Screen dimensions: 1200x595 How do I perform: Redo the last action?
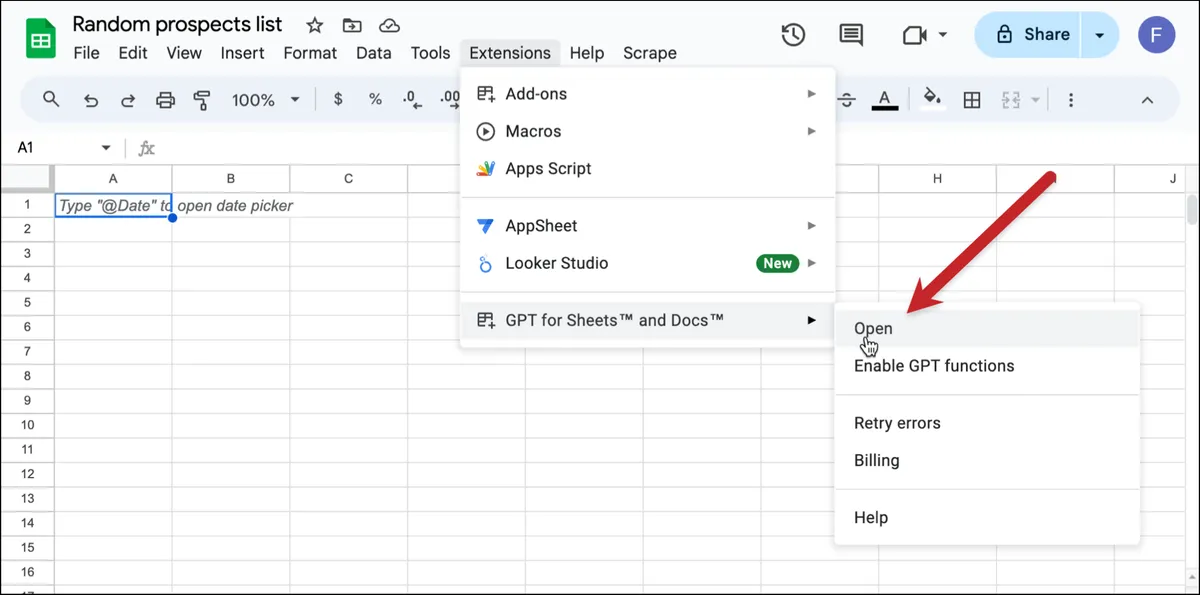[x=128, y=100]
